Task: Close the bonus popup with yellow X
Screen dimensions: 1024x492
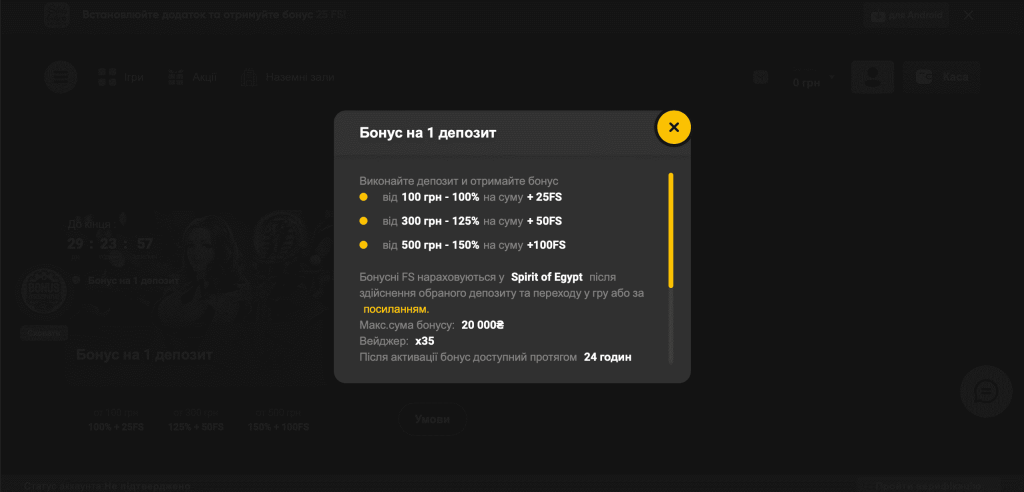Action: coord(673,127)
